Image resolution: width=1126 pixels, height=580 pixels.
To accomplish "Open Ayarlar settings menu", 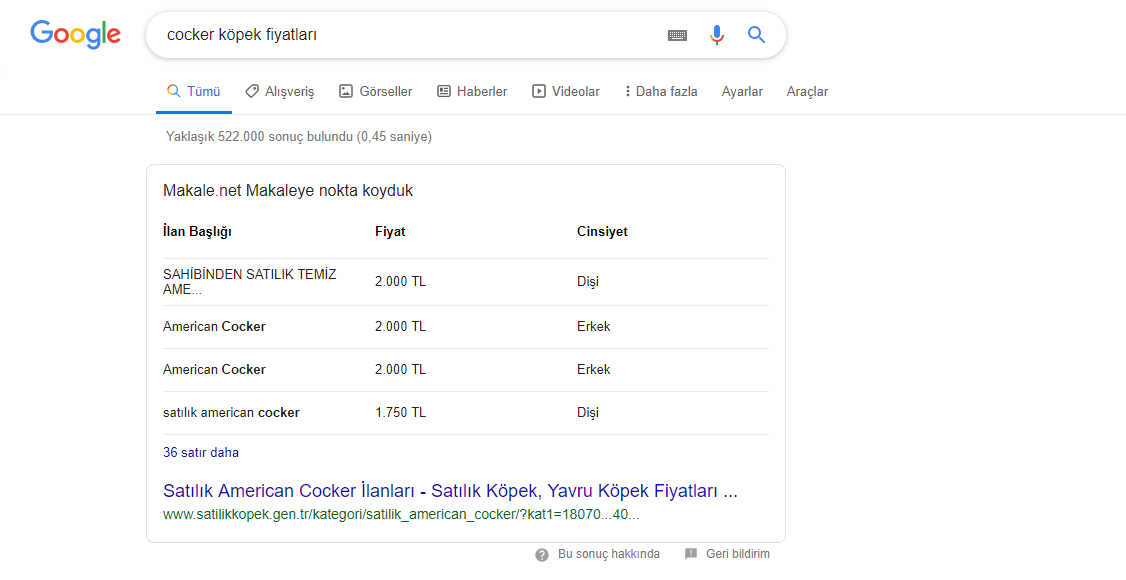I will [742, 91].
